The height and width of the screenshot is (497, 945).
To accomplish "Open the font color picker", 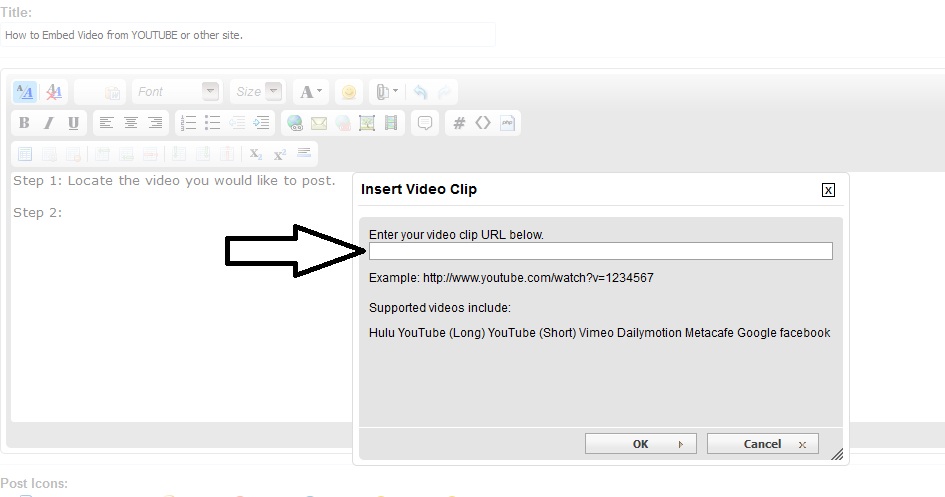I will tap(312, 92).
